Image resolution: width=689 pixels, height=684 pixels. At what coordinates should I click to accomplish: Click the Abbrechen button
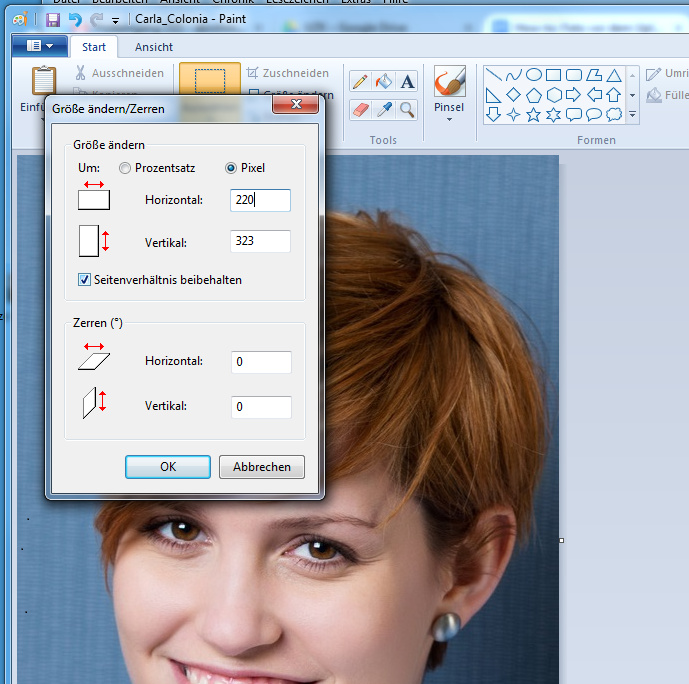pyautogui.click(x=262, y=467)
